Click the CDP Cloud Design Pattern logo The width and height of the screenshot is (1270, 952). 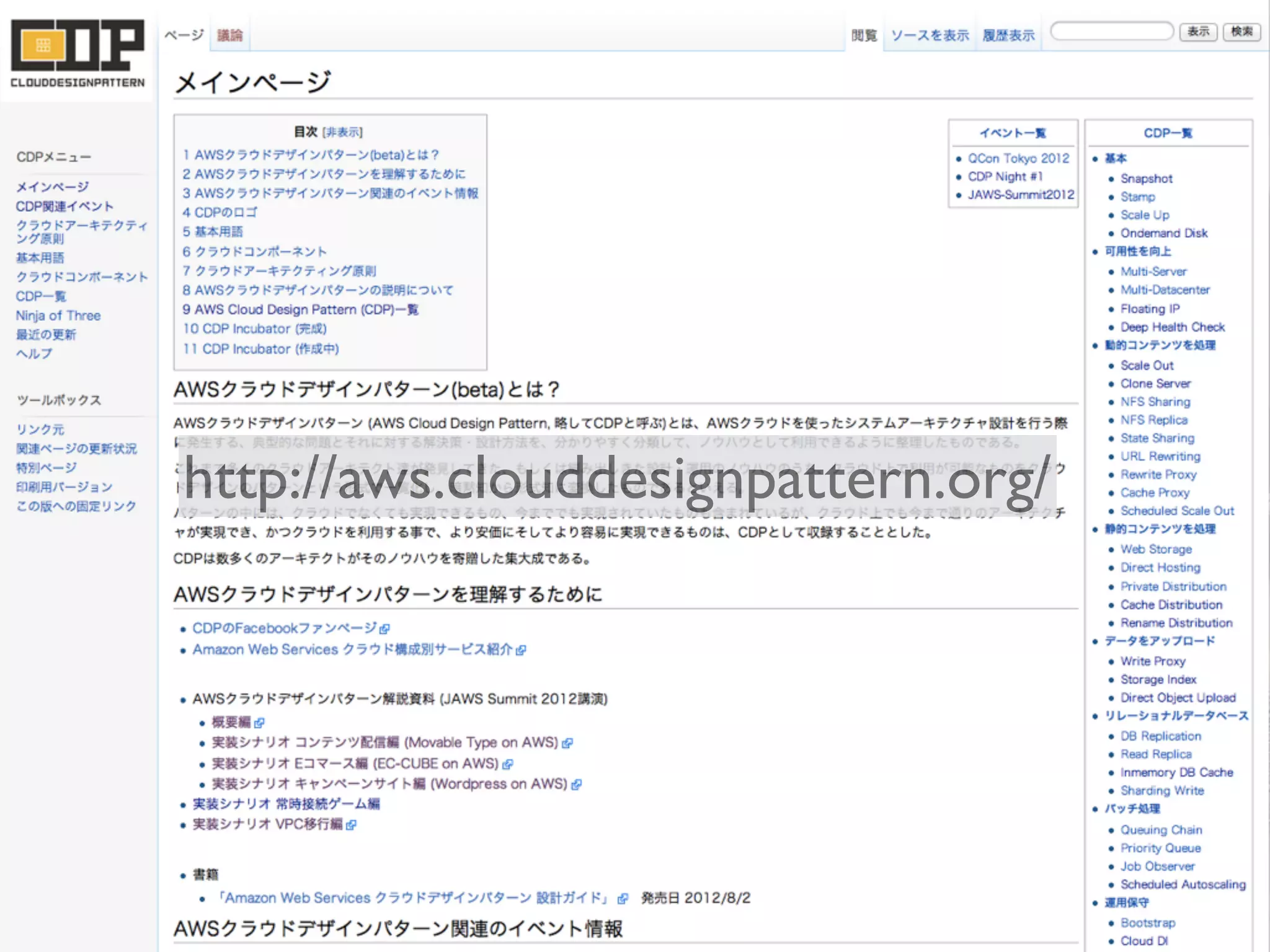coord(78,55)
